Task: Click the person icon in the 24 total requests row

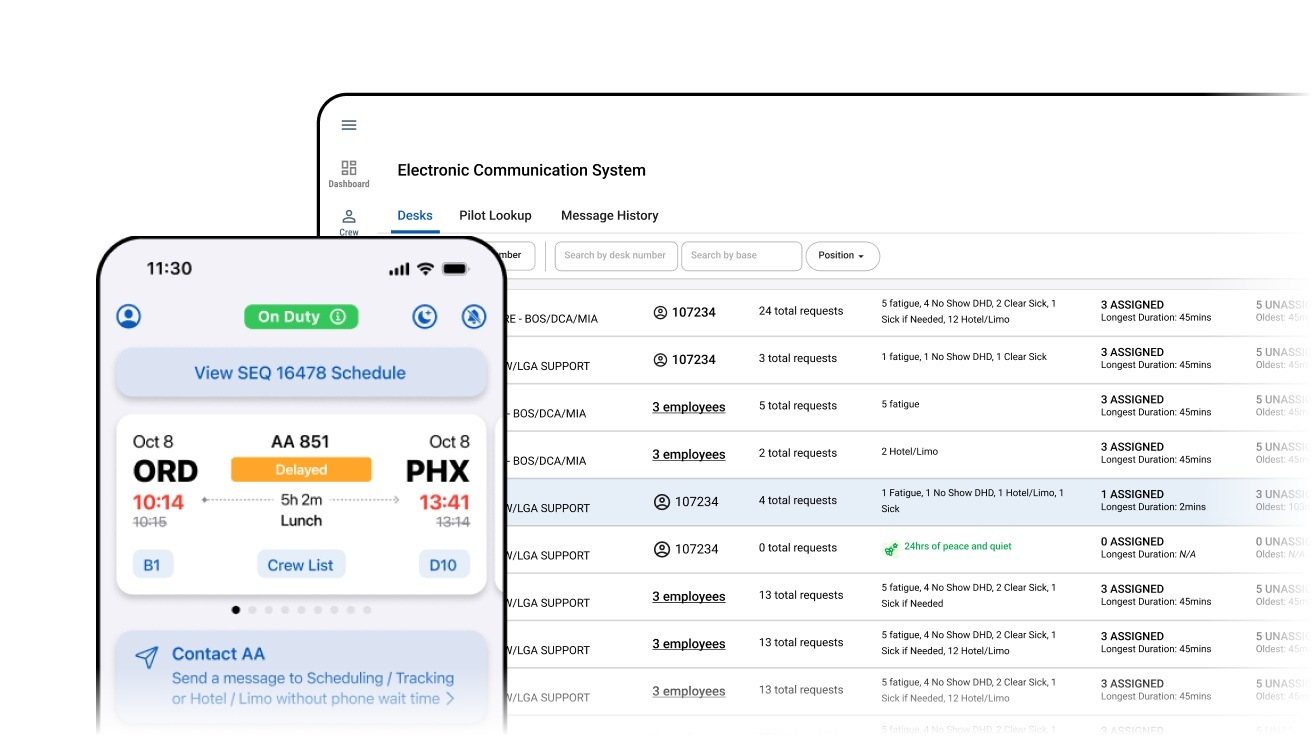Action: coord(660,312)
